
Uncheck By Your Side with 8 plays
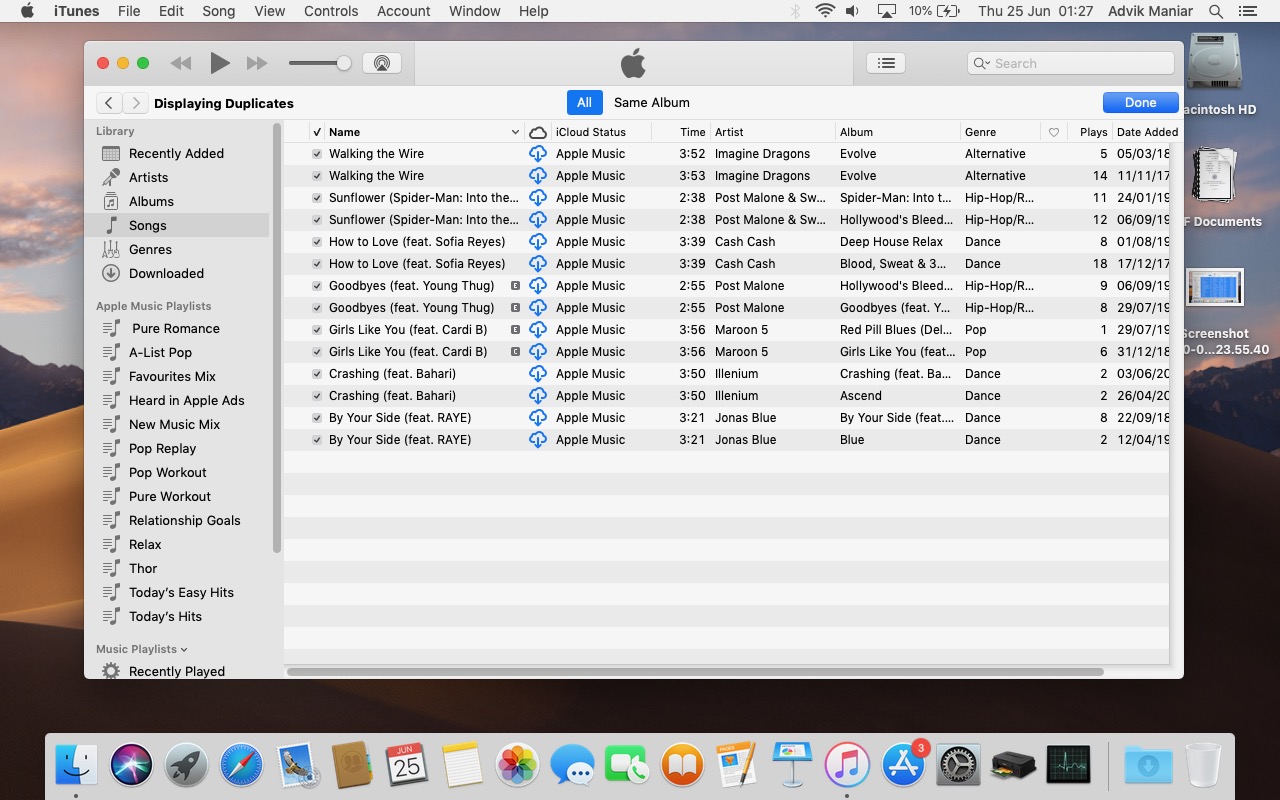point(317,418)
